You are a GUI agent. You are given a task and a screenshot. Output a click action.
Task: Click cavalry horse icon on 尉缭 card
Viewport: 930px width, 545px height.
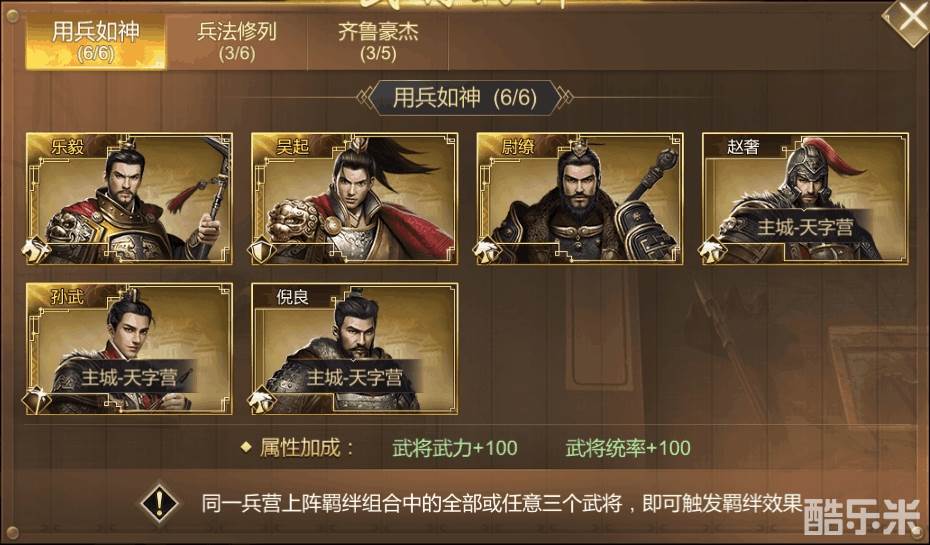pyautogui.click(x=486, y=251)
